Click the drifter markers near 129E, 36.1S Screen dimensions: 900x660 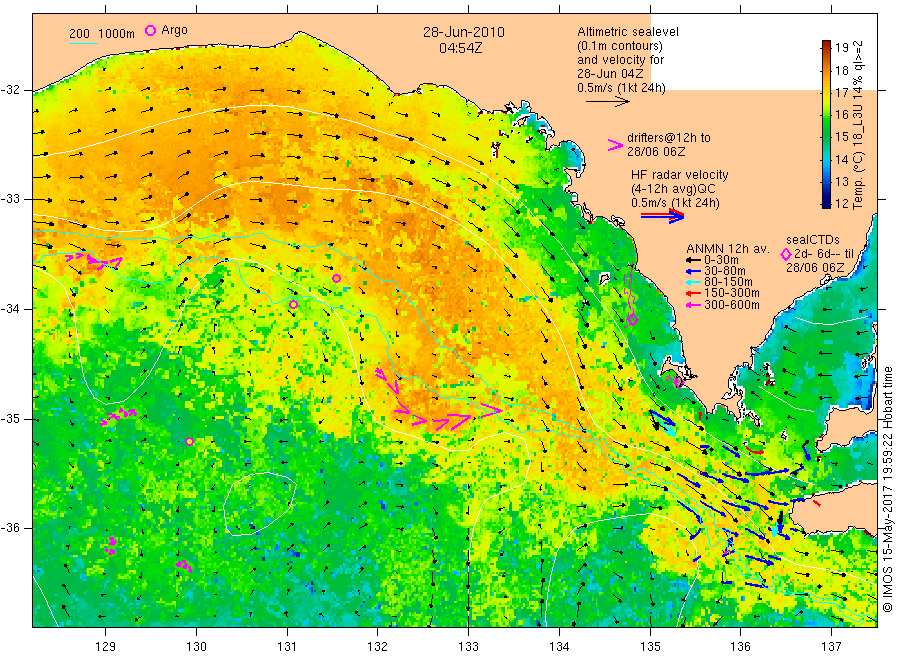click(x=111, y=545)
